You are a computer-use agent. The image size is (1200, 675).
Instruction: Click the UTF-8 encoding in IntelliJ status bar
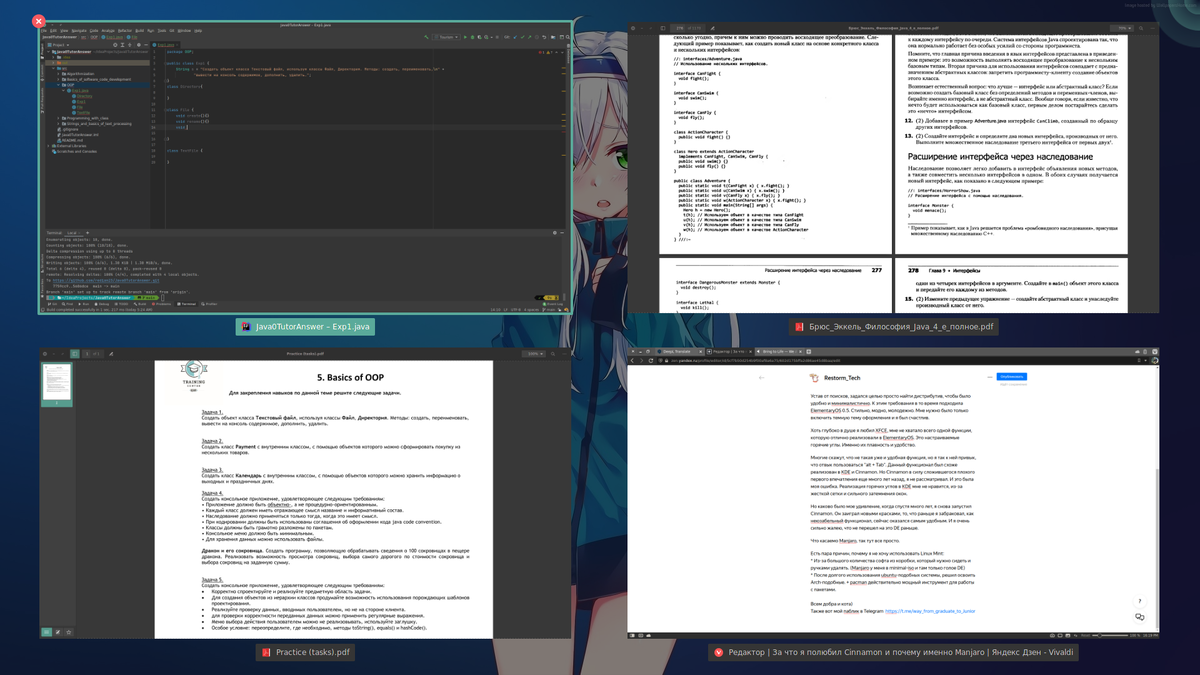[516, 310]
